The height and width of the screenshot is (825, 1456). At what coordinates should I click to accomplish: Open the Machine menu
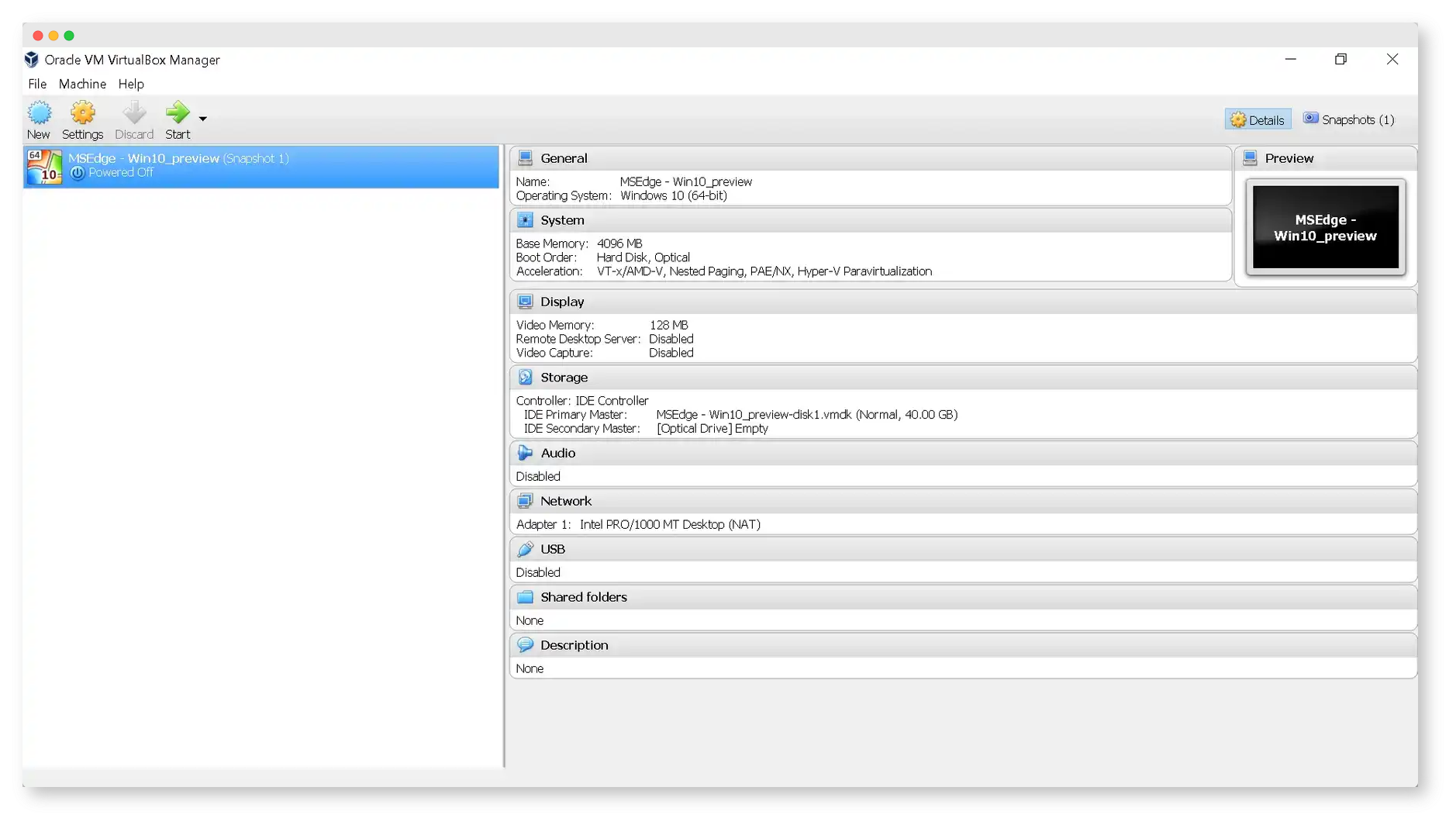(82, 84)
